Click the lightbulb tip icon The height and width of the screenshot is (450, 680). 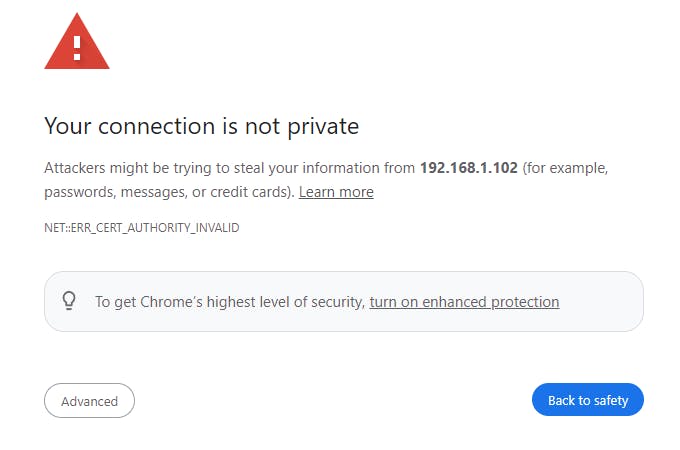click(x=69, y=301)
